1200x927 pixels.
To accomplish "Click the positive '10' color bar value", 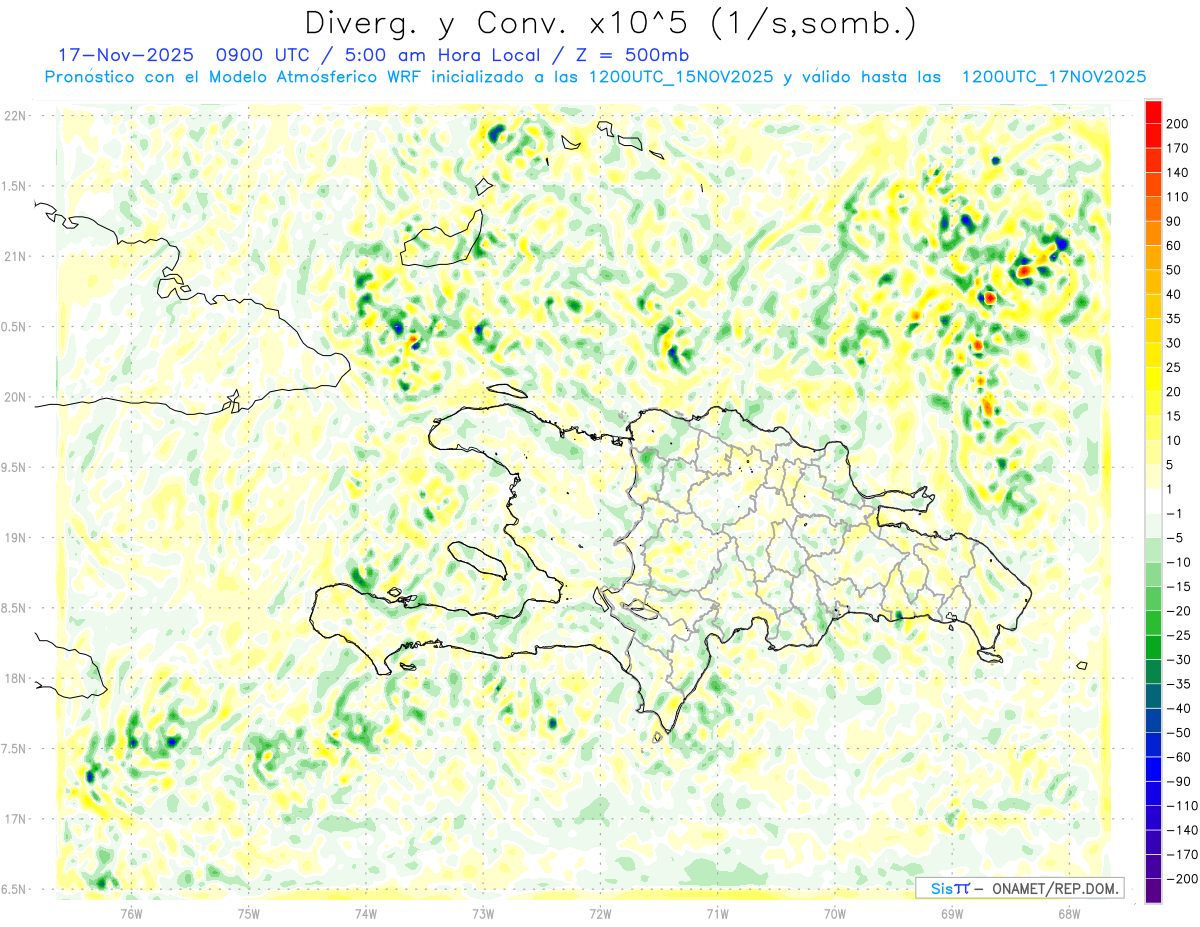I will coord(1174,440).
